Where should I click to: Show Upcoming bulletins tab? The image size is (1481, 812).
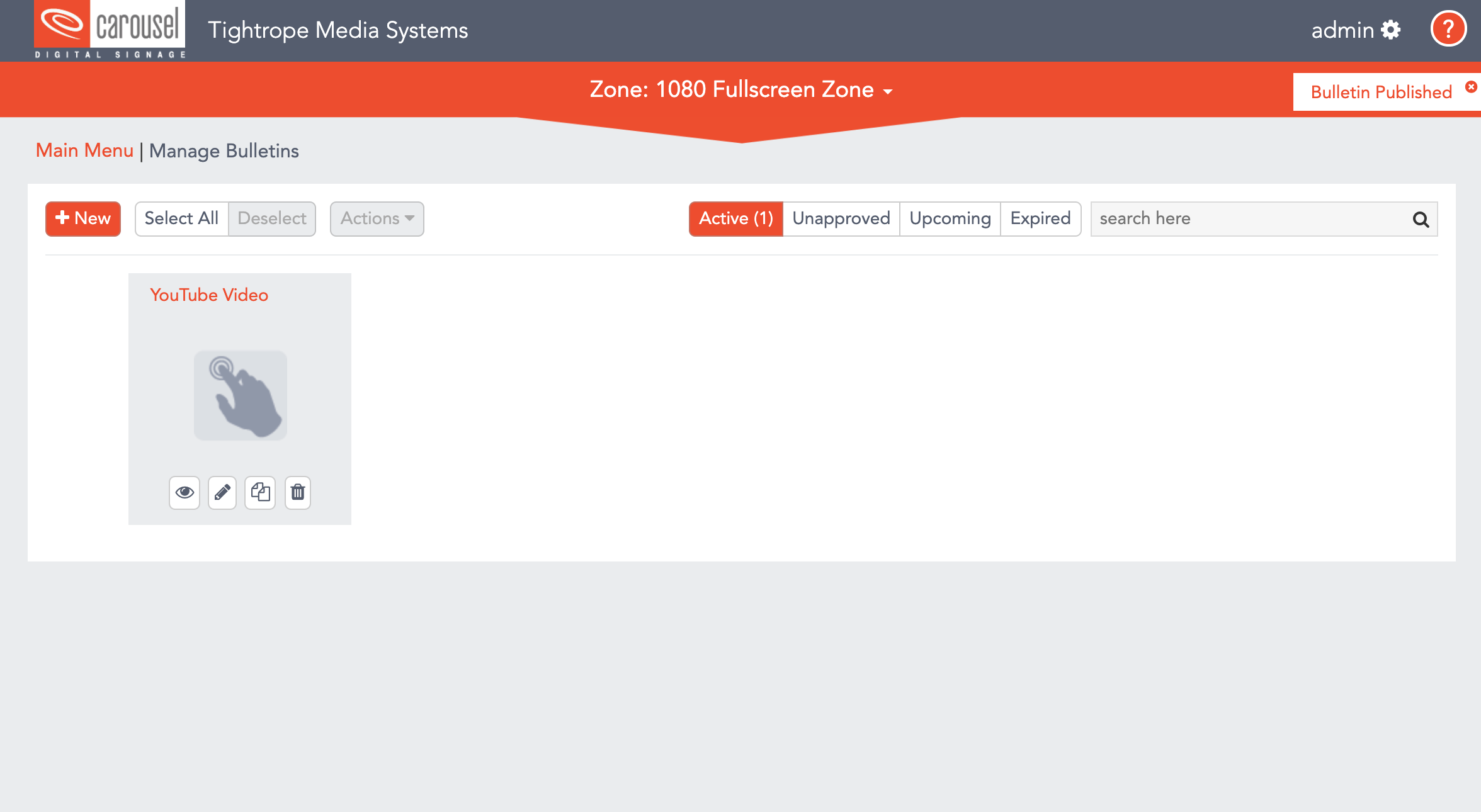coord(950,218)
